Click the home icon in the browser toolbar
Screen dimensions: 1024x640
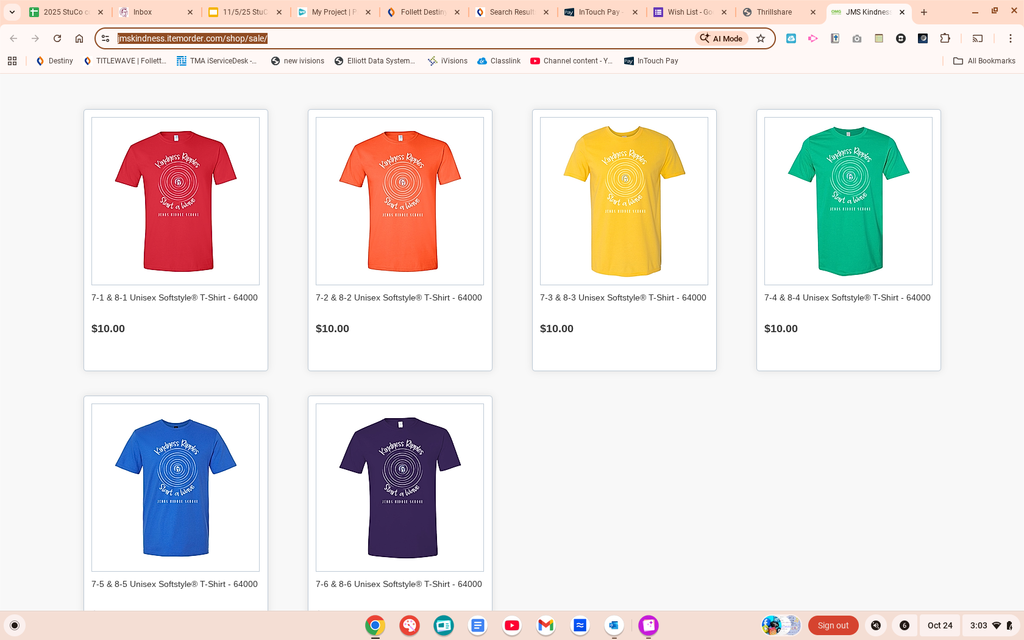pyautogui.click(x=79, y=38)
